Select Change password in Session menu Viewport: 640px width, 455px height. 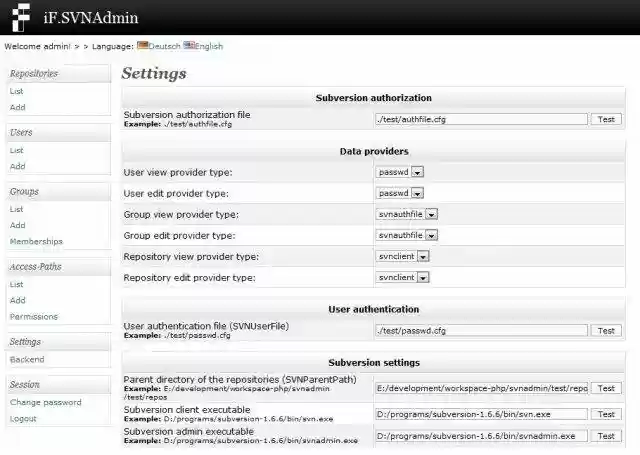(x=46, y=402)
